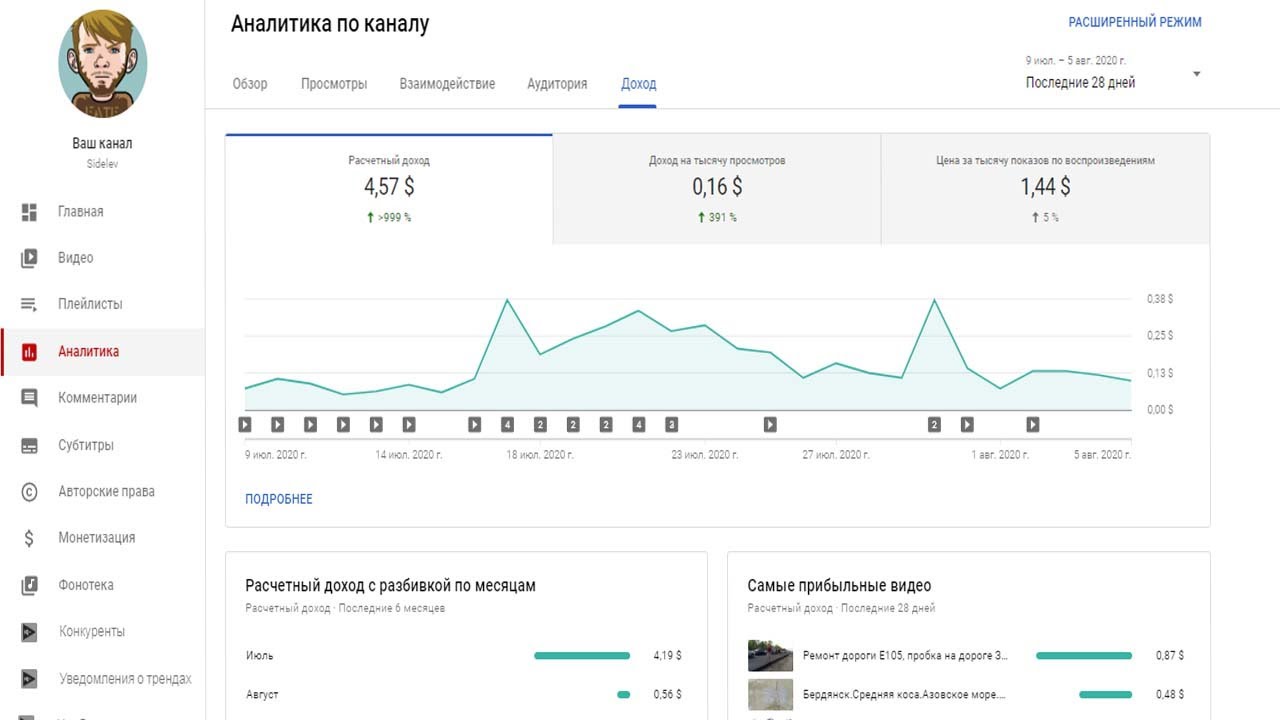This screenshot has width=1280, height=720.
Task: Click the Август revenue bar
Action: pyautogui.click(x=624, y=694)
